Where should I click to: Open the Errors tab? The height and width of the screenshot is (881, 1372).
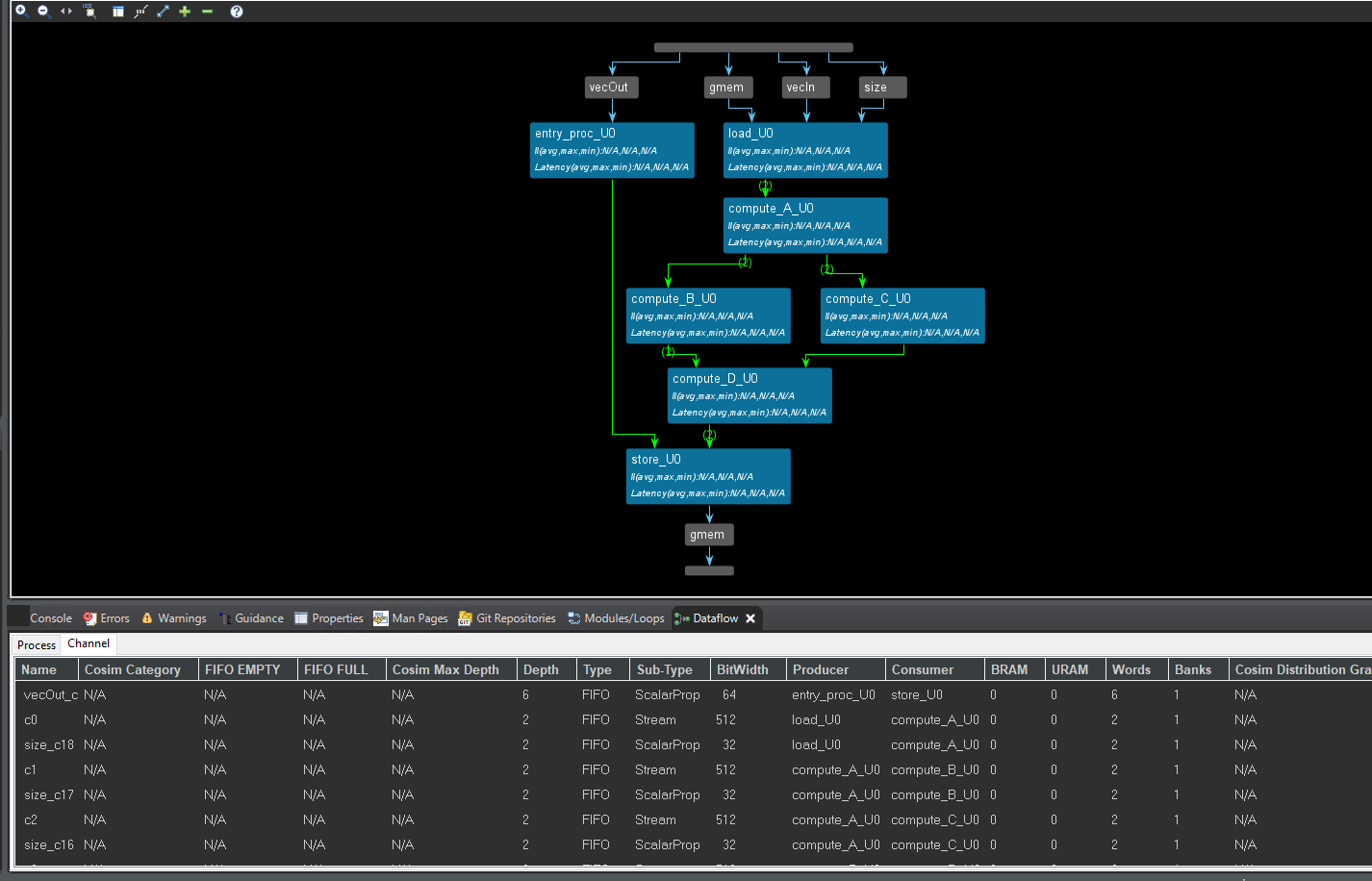point(106,618)
